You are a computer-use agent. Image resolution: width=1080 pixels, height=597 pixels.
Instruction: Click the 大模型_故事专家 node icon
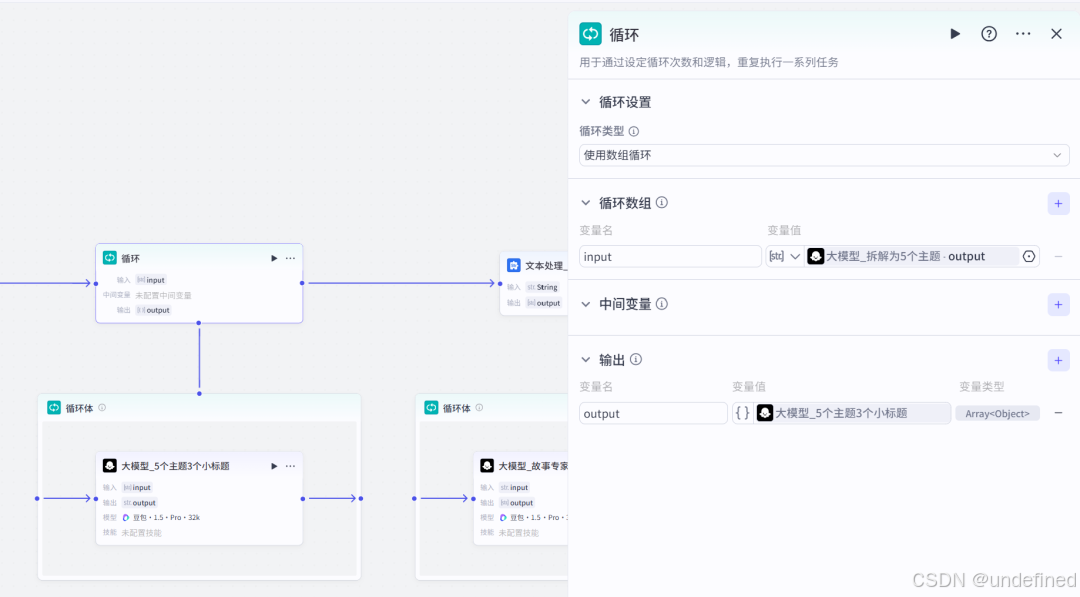[487, 465]
